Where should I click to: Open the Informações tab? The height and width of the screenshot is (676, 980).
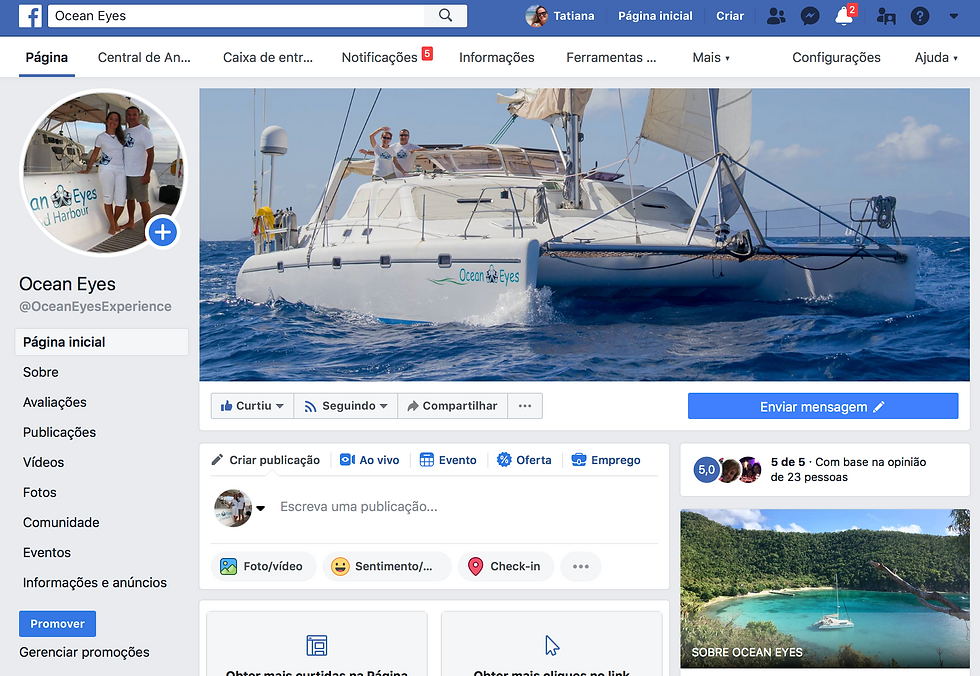497,57
